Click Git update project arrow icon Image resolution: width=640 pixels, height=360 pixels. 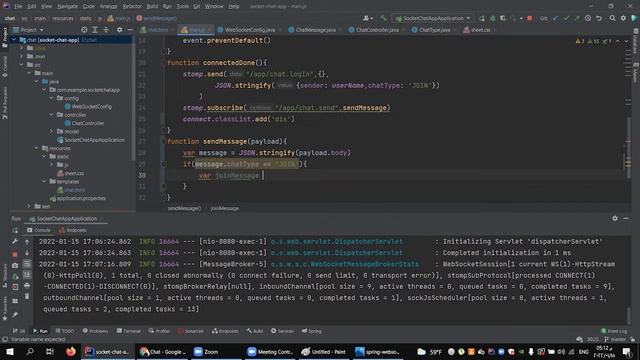point(556,18)
